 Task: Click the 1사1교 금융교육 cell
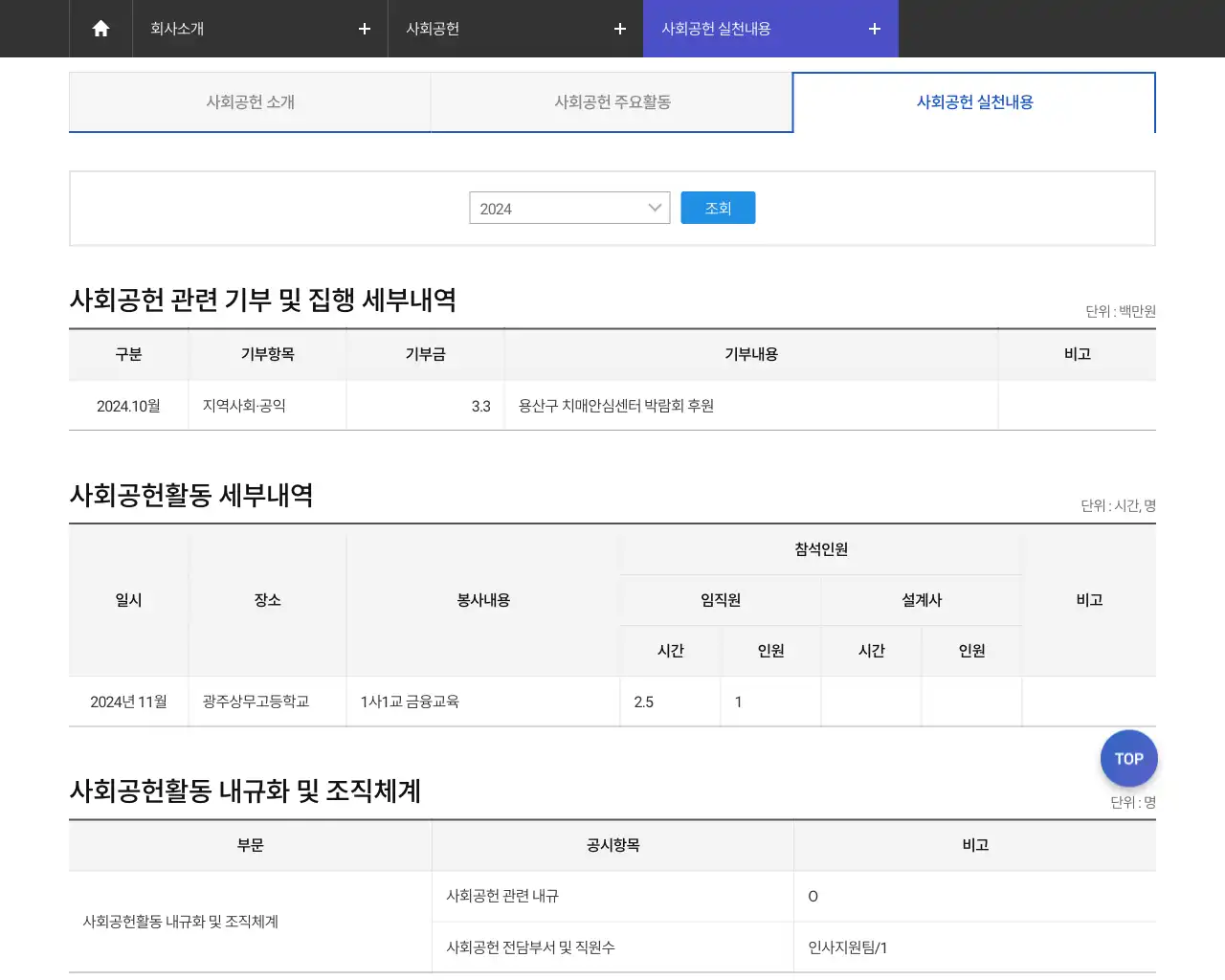[x=411, y=702]
